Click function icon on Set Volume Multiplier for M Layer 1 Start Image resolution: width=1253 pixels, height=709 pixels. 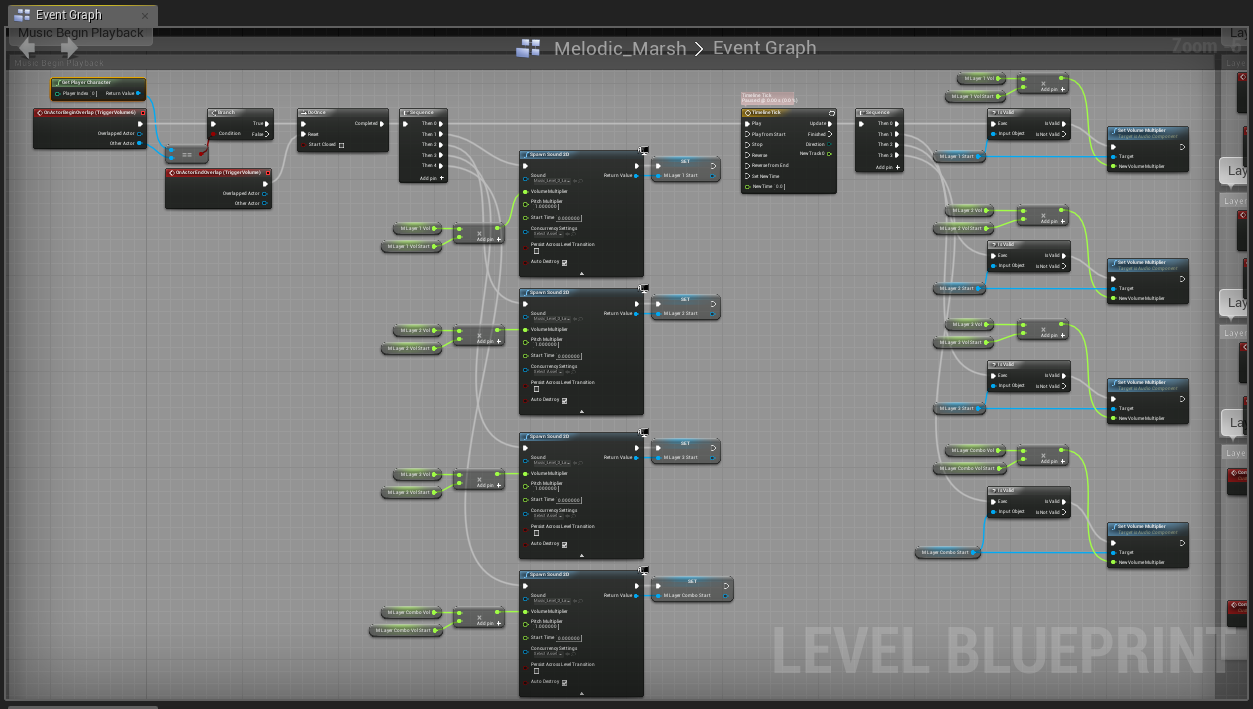click(1113, 131)
